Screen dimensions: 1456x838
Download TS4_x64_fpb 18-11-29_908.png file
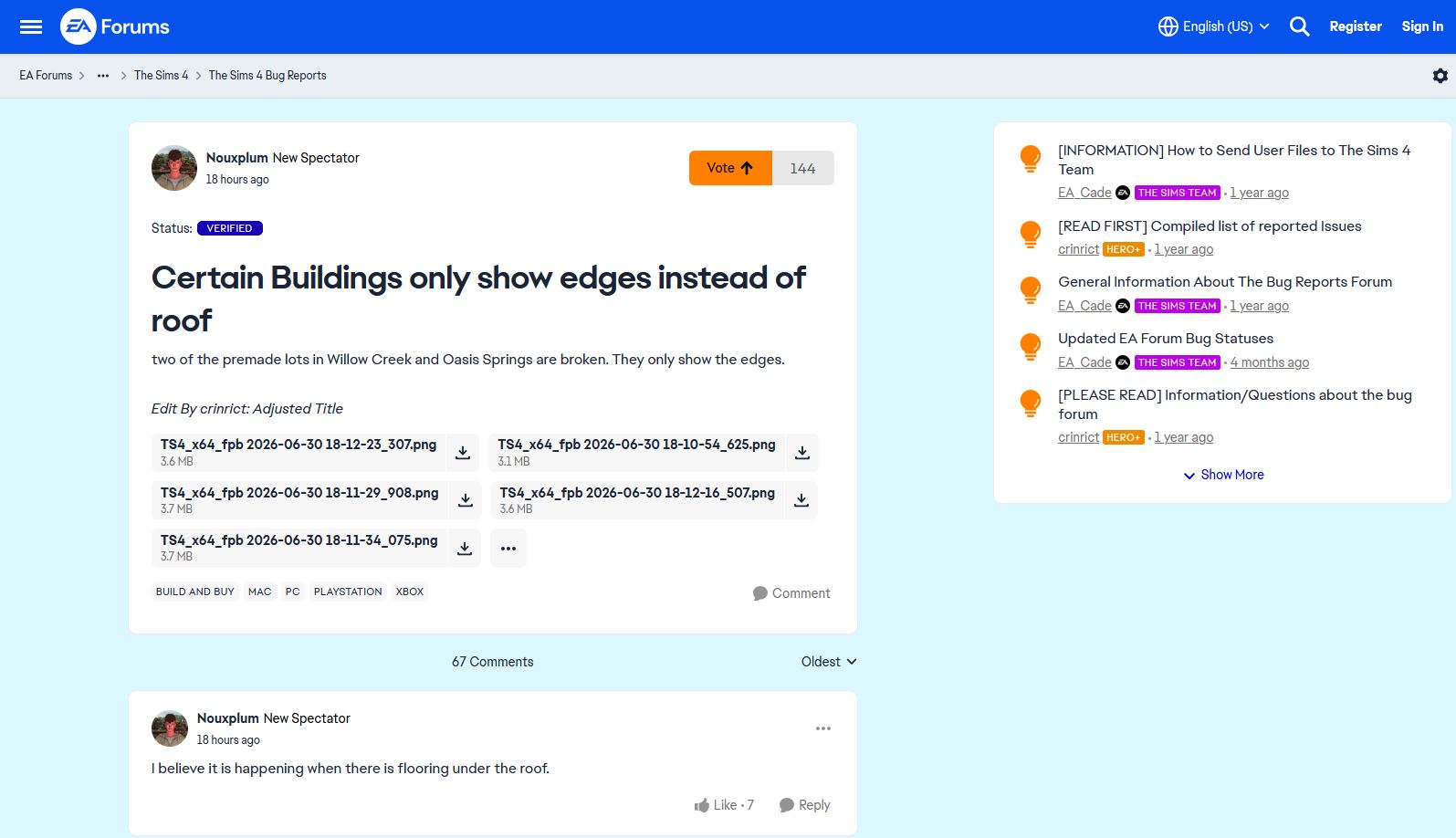(465, 500)
